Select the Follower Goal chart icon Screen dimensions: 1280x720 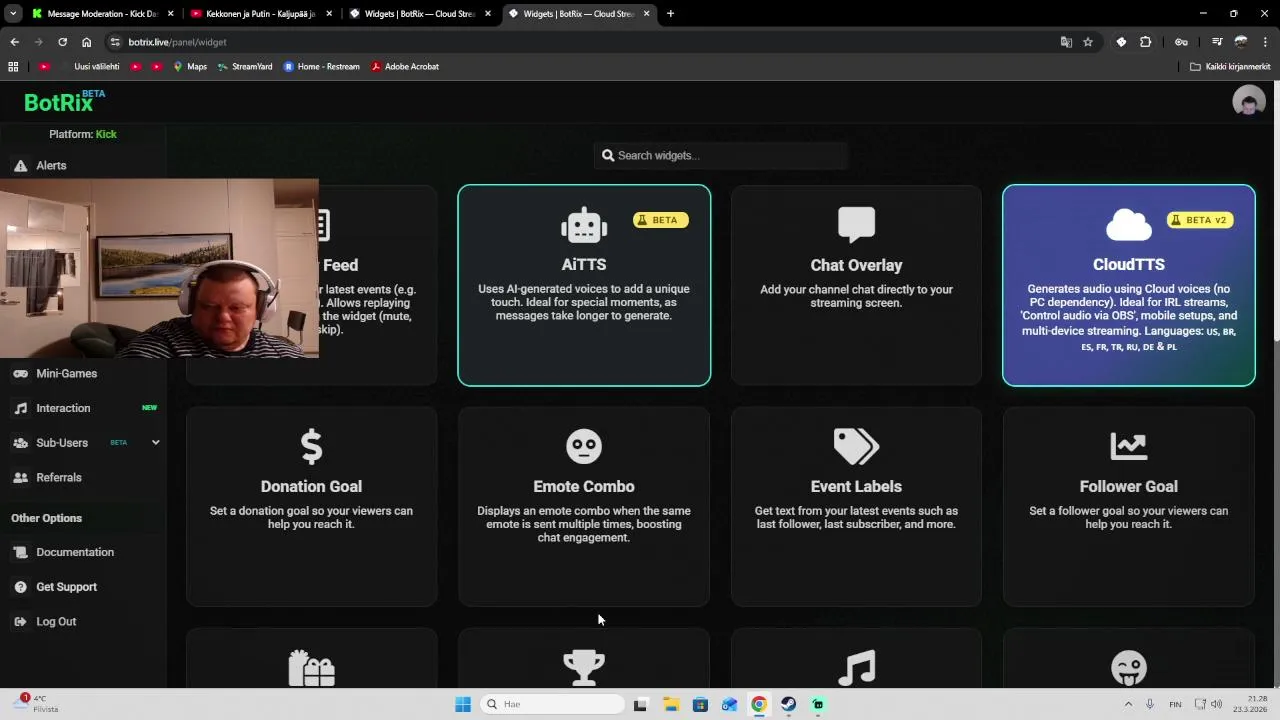(1128, 446)
